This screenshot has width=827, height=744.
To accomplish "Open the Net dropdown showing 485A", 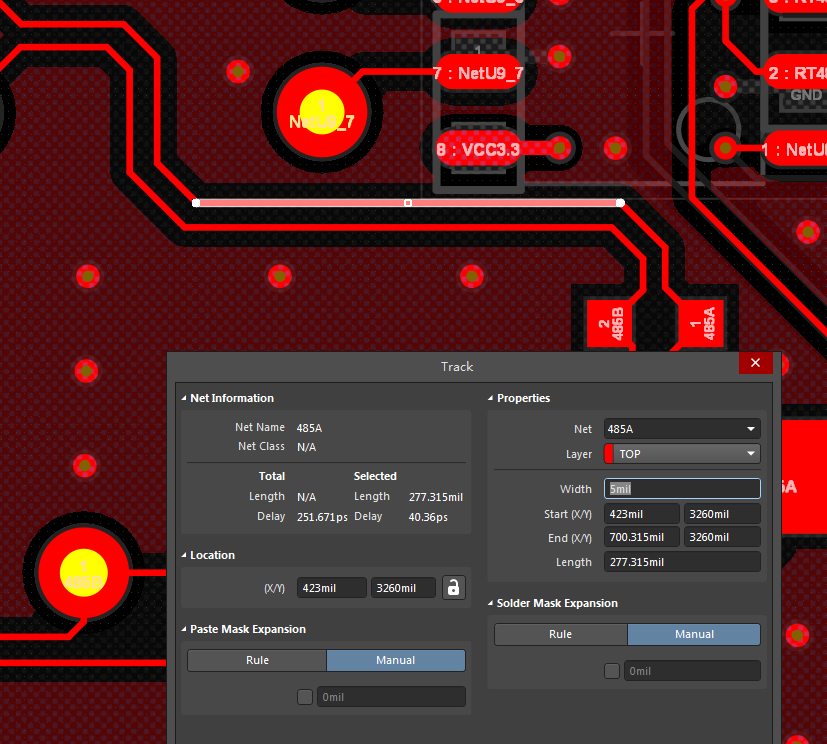I will point(682,429).
